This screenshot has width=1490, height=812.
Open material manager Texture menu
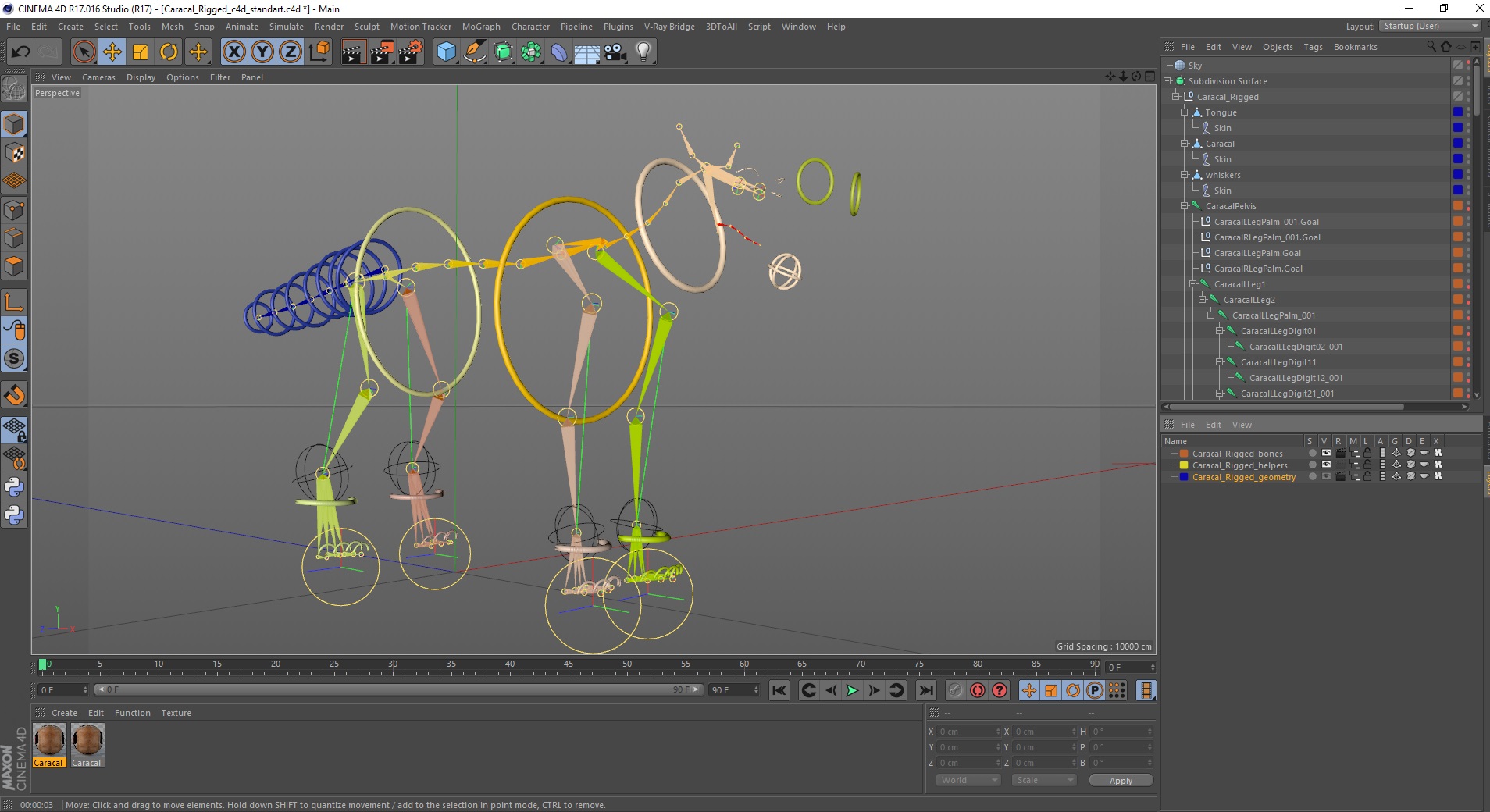pyautogui.click(x=176, y=713)
